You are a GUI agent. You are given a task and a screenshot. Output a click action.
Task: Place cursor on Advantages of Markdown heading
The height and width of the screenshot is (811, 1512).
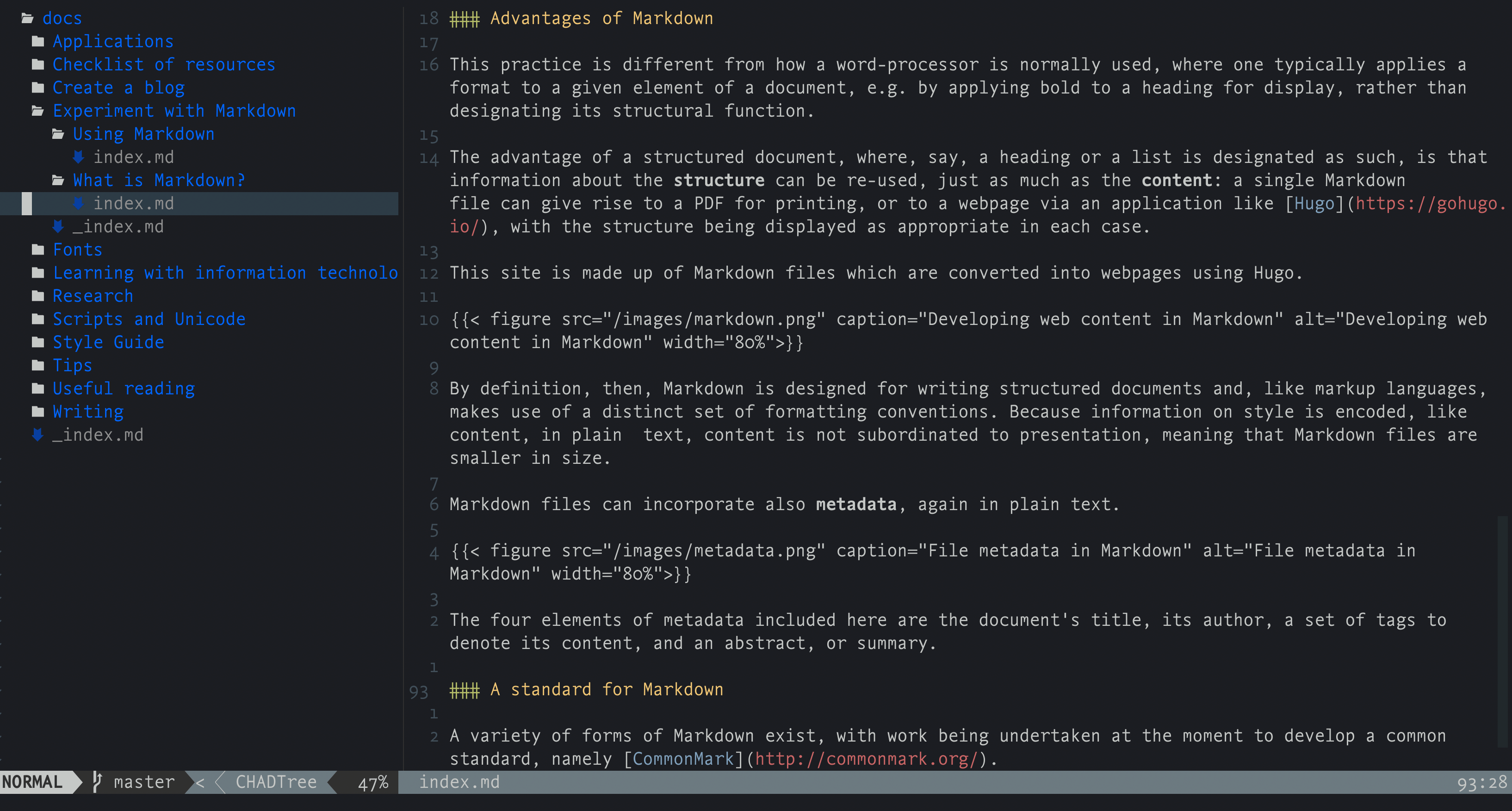[x=601, y=19]
